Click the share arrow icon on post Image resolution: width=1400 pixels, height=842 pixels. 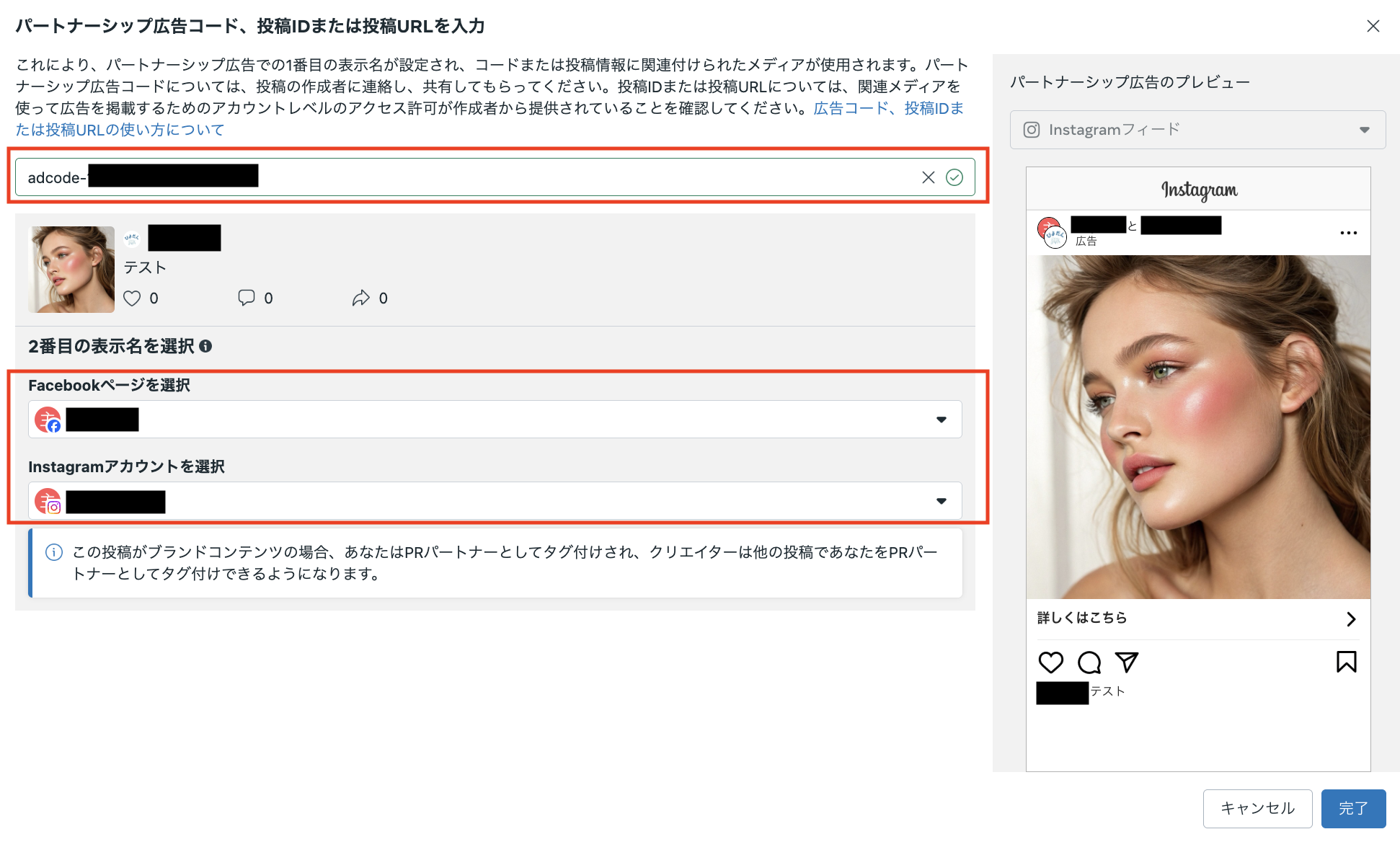coord(361,298)
